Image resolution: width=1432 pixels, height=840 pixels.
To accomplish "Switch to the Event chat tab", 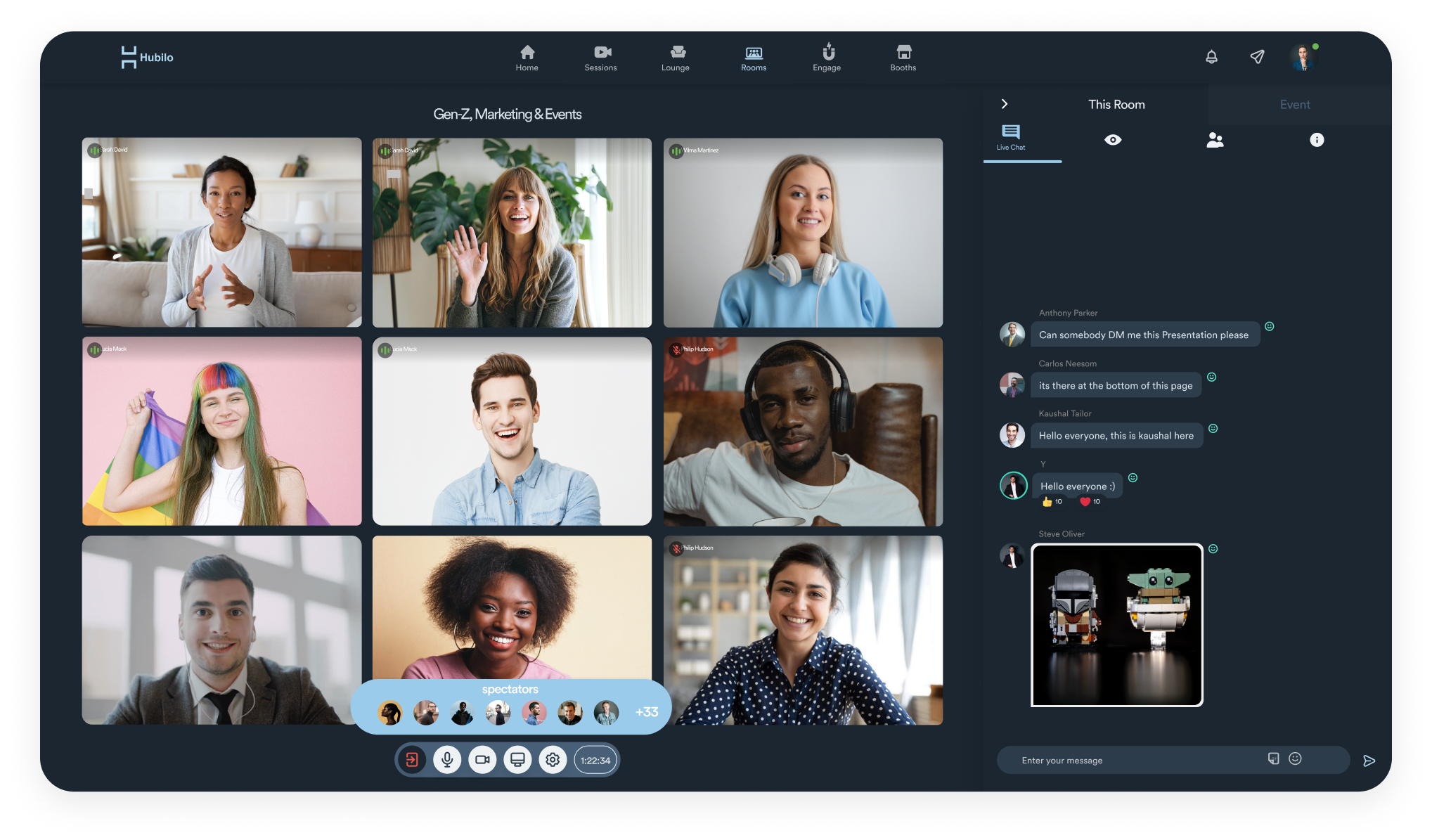I will point(1294,105).
